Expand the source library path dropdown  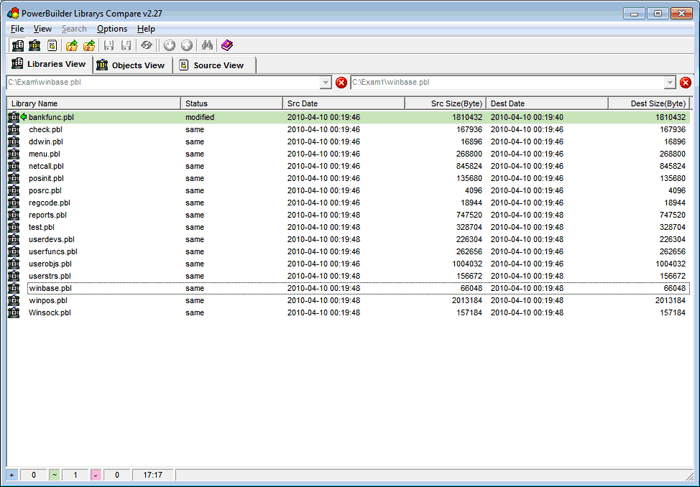click(326, 83)
